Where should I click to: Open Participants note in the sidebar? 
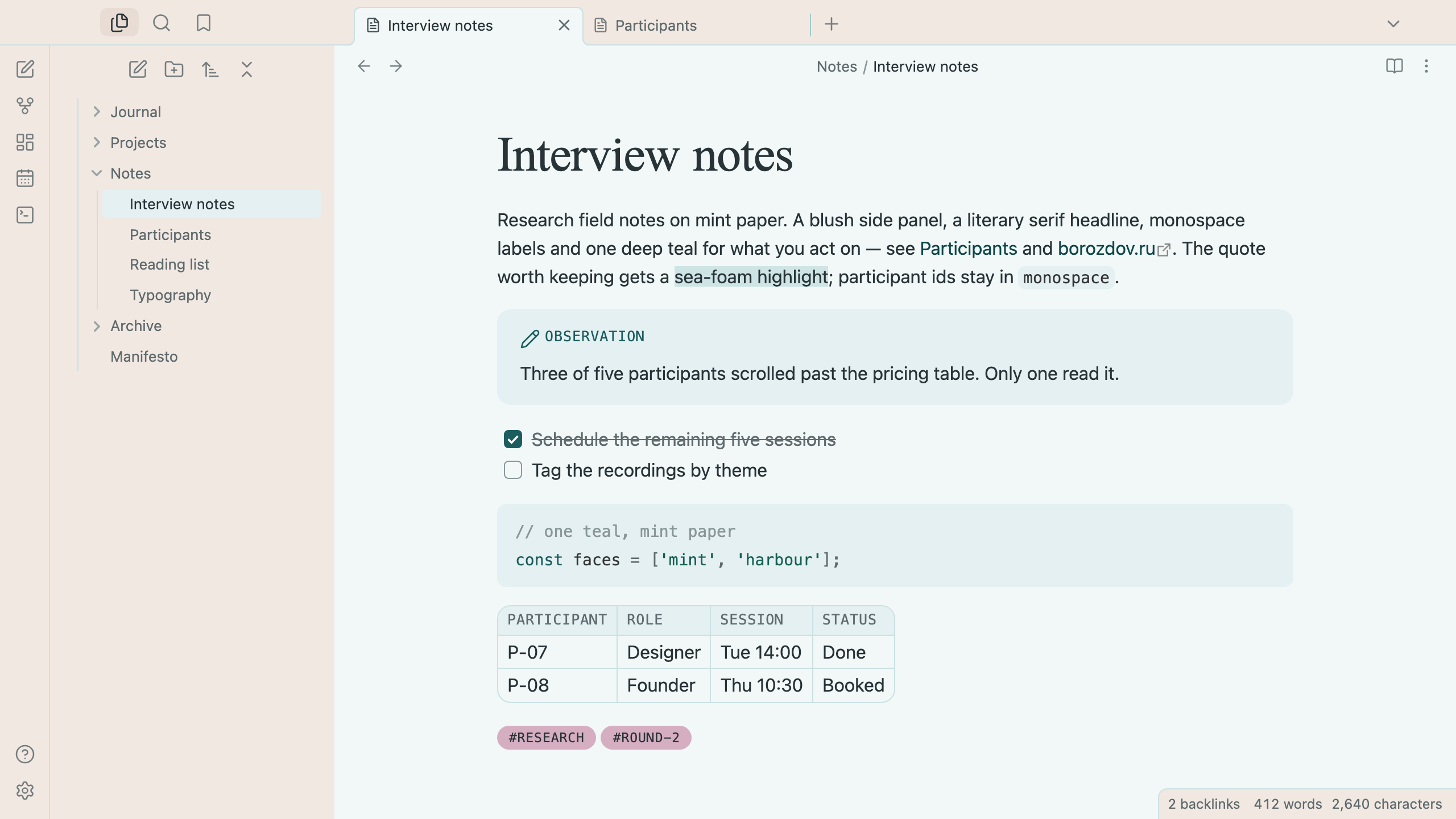point(212,235)
